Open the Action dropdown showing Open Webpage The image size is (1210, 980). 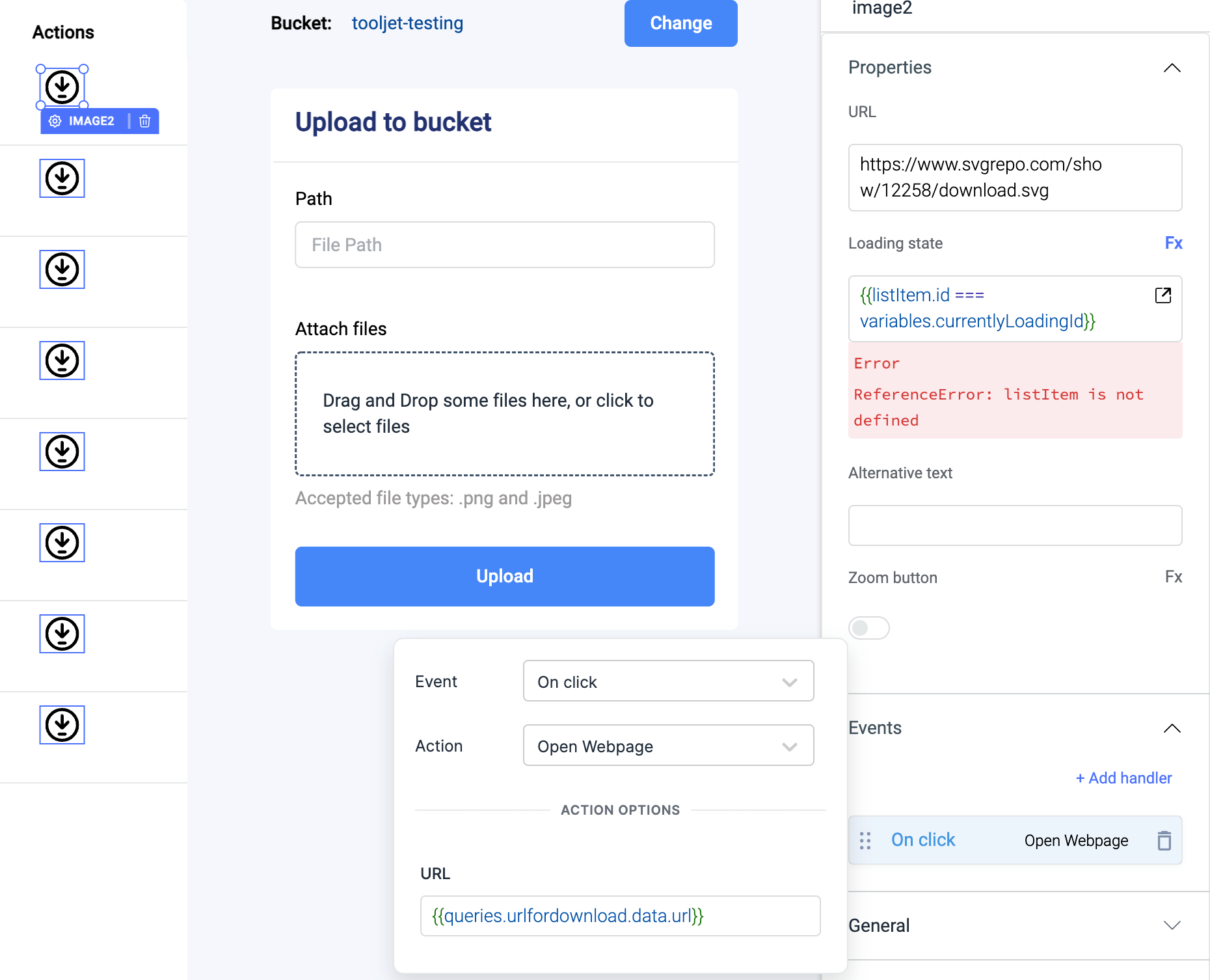pyautogui.click(x=668, y=746)
